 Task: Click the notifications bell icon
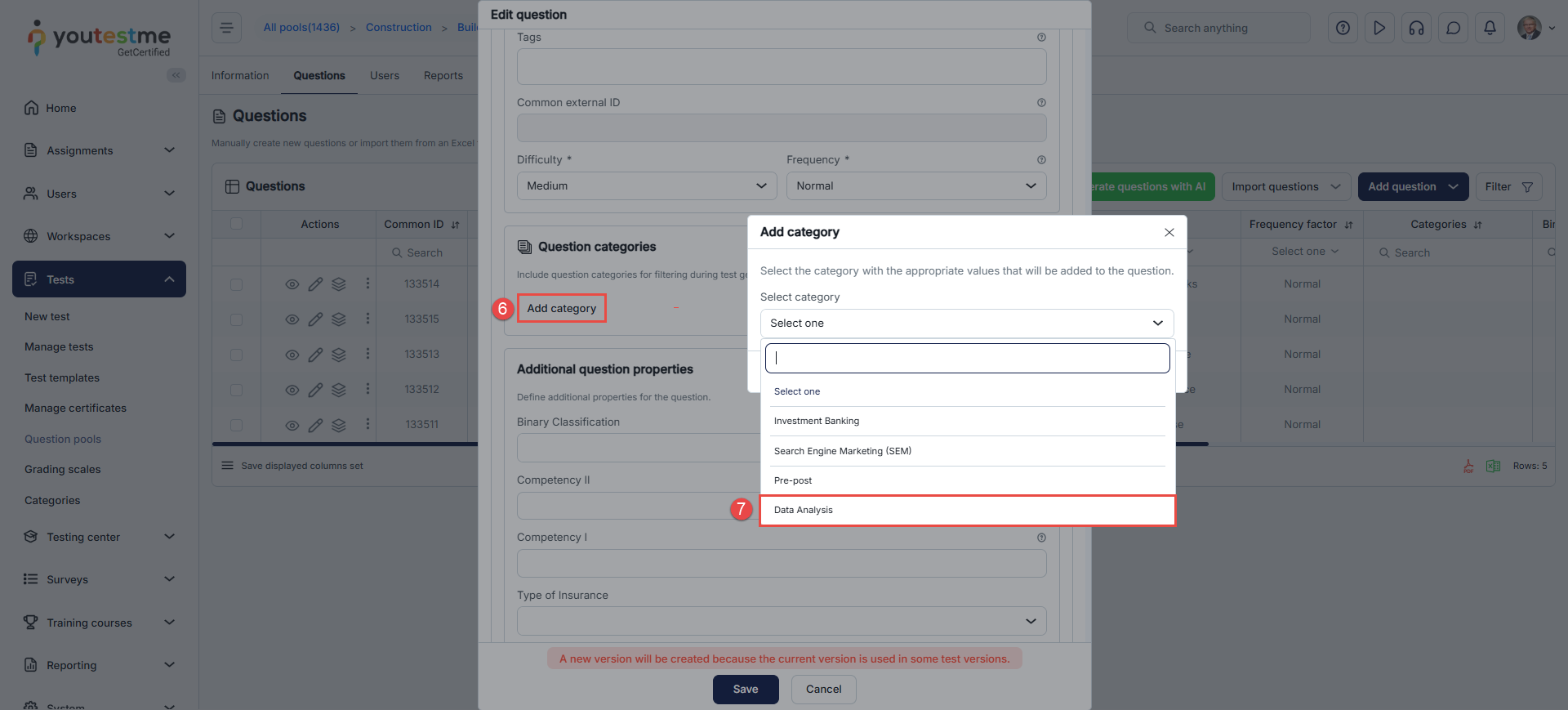pos(1490,28)
